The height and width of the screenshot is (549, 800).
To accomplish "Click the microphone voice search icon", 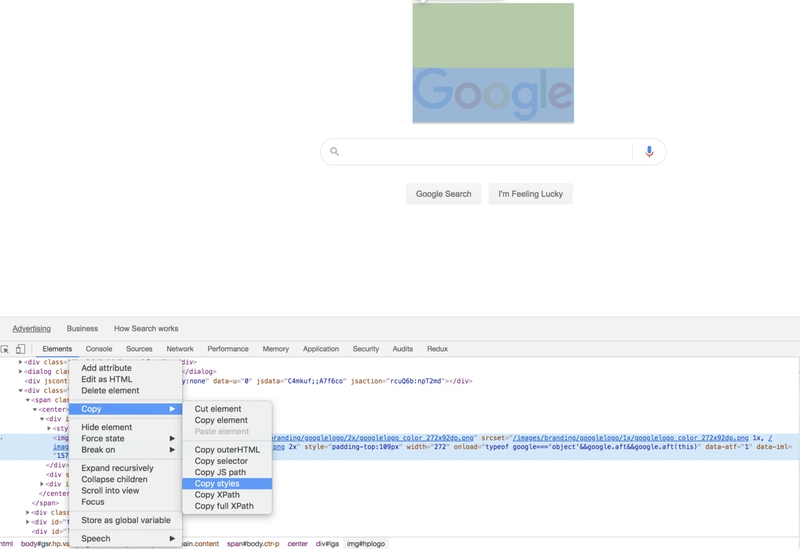I will tap(649, 152).
